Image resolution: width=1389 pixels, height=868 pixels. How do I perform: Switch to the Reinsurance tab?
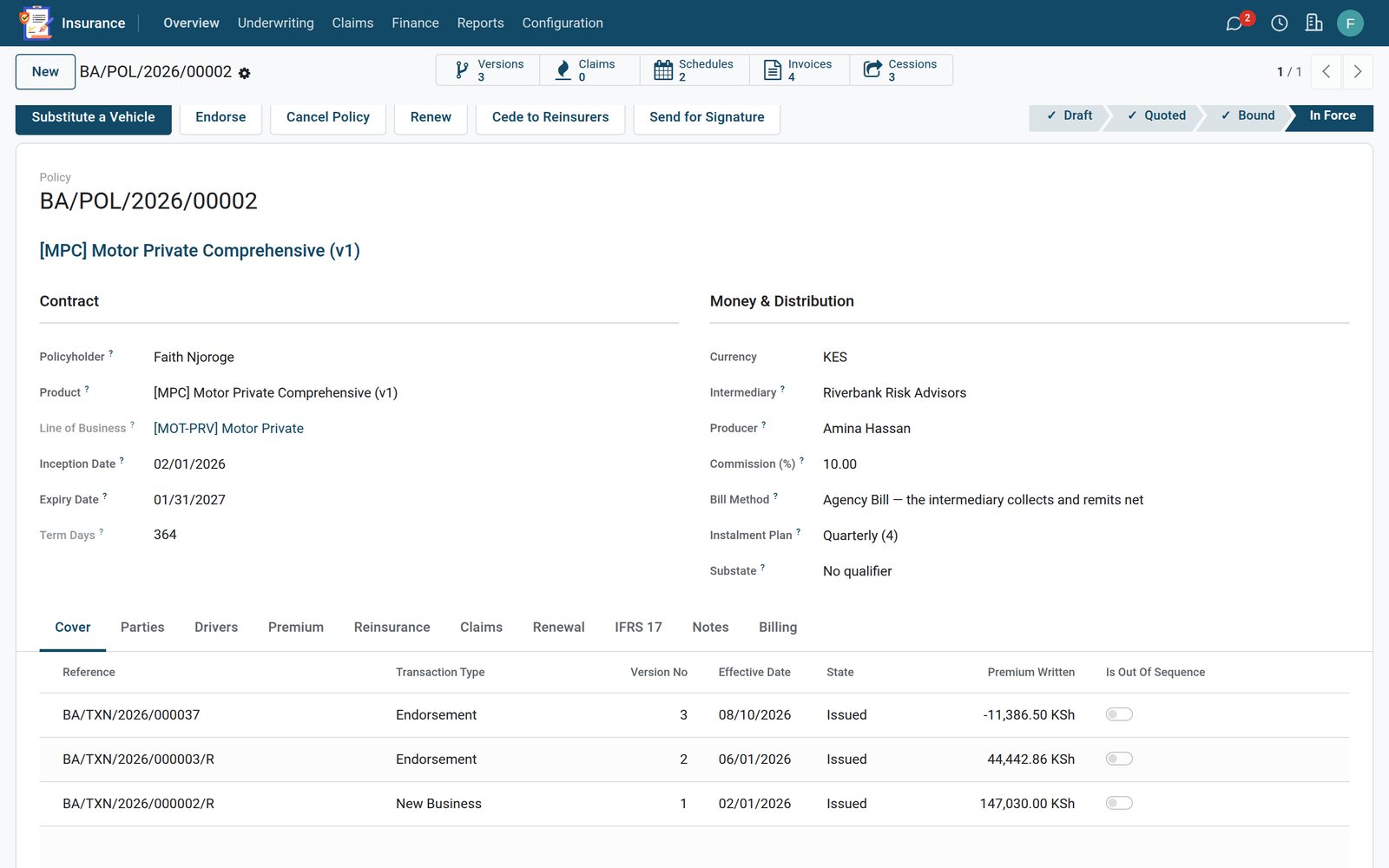(392, 628)
